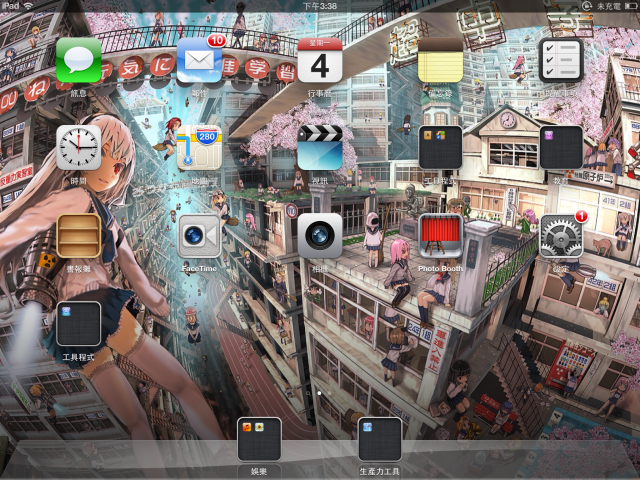This screenshot has width=640, height=480.
Task: Tap the Wi-Fi status indicator
Action: [28, 5]
